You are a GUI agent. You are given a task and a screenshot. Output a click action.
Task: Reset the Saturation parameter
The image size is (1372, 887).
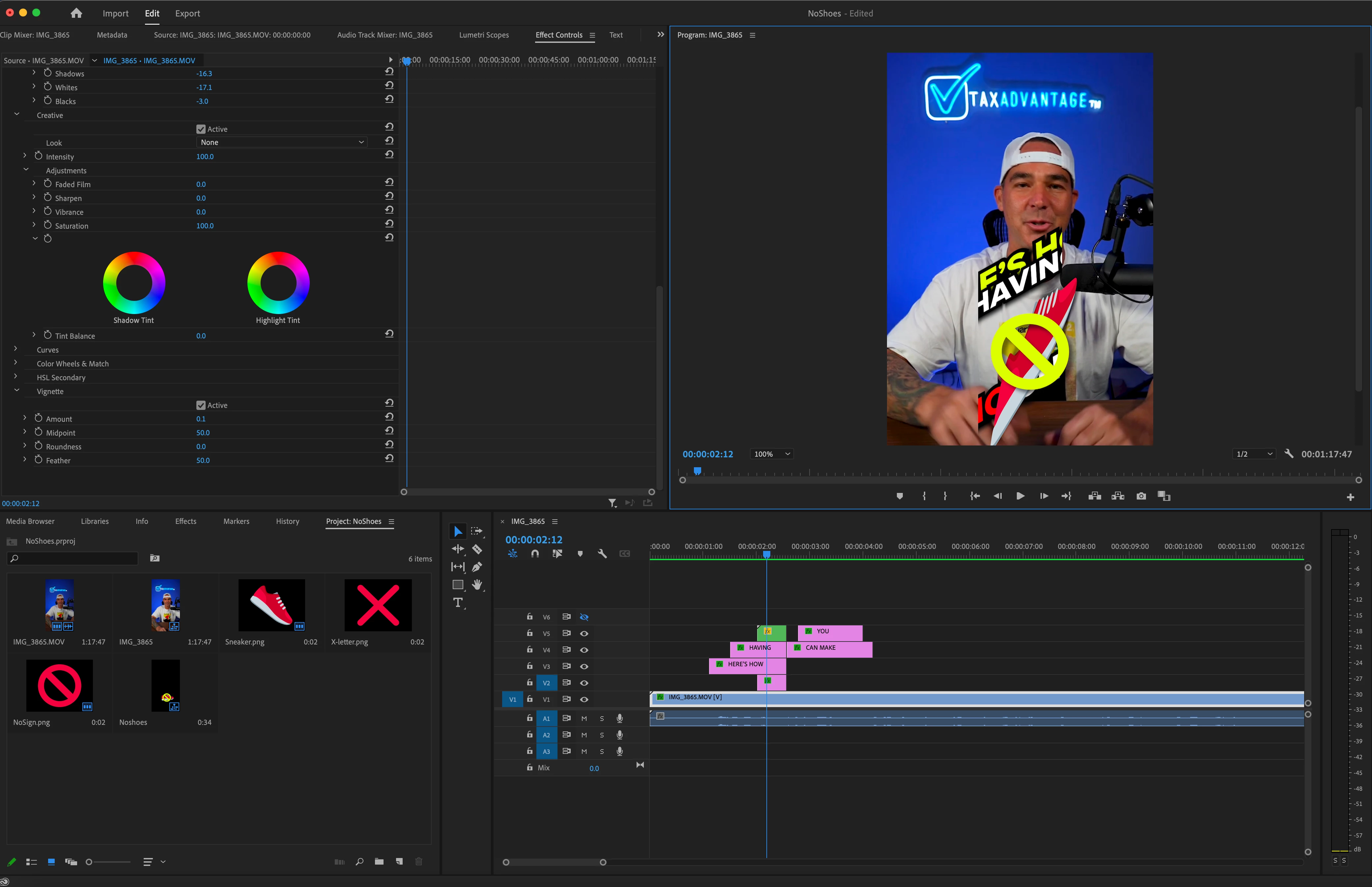coord(389,224)
